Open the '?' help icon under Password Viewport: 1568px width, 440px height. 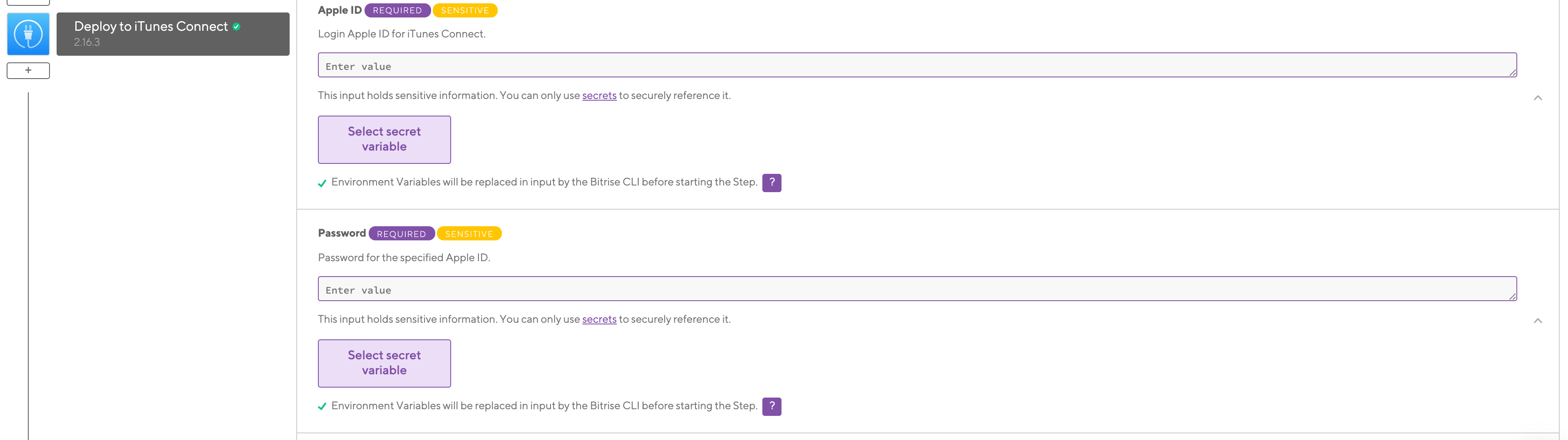771,406
